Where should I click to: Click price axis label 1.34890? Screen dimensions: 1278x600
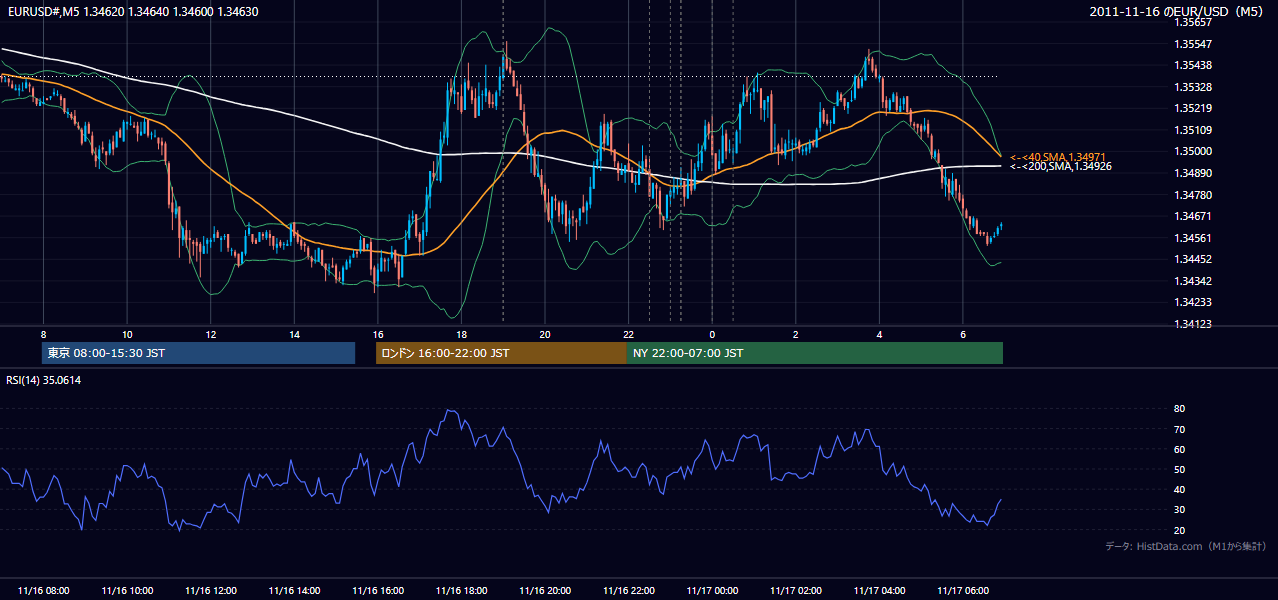tap(1193, 174)
